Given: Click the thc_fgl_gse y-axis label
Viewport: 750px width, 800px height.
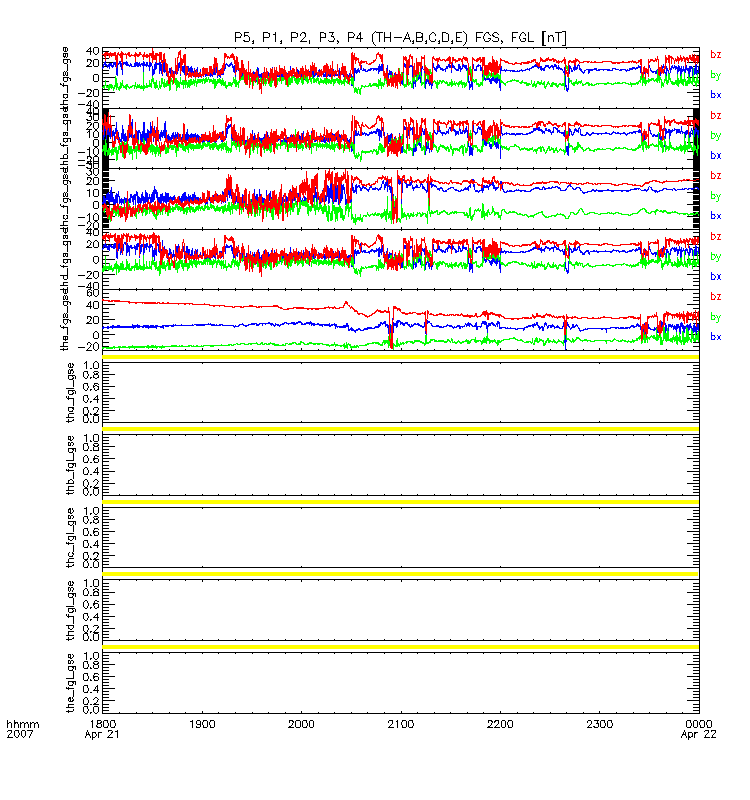Looking at the screenshot, I should tap(70, 537).
